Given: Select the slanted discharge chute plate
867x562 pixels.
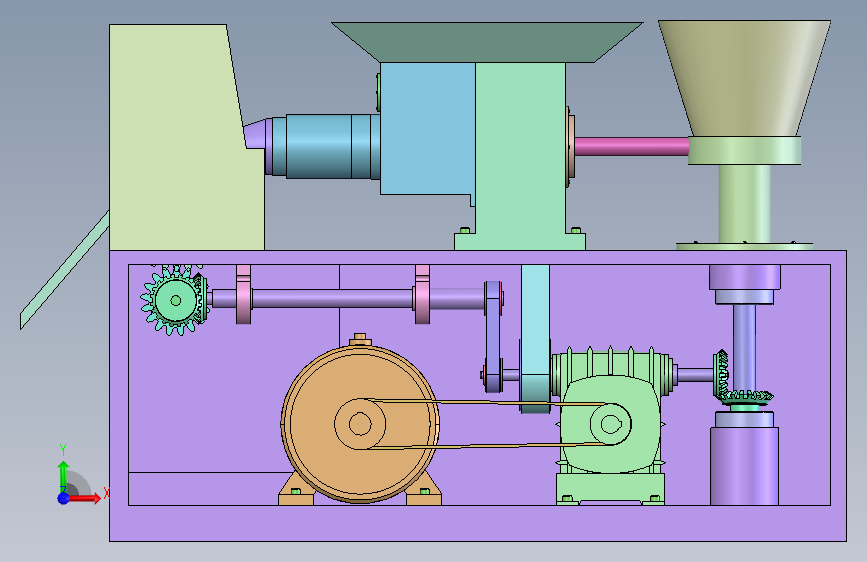Looking at the screenshot, I should click(x=65, y=270).
